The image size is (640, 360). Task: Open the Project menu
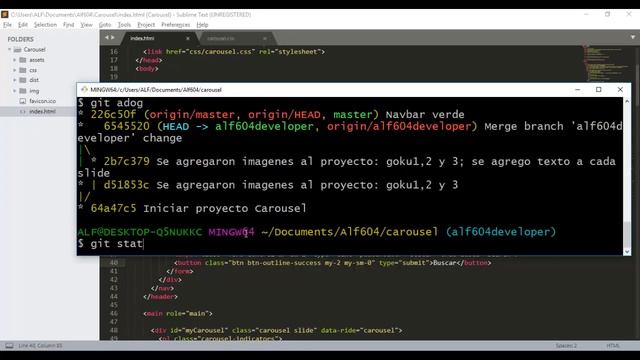pos(146,25)
